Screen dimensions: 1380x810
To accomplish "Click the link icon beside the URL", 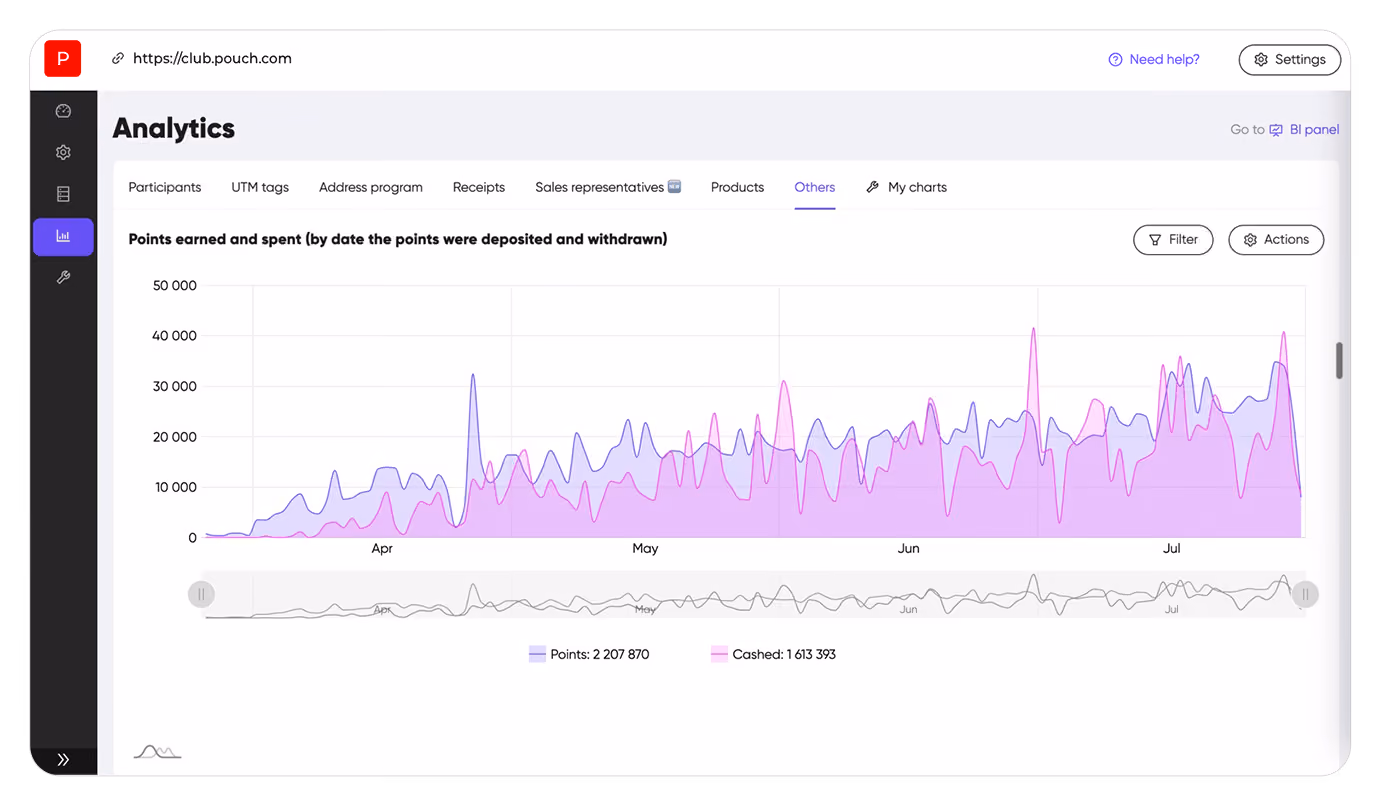I will click(118, 59).
